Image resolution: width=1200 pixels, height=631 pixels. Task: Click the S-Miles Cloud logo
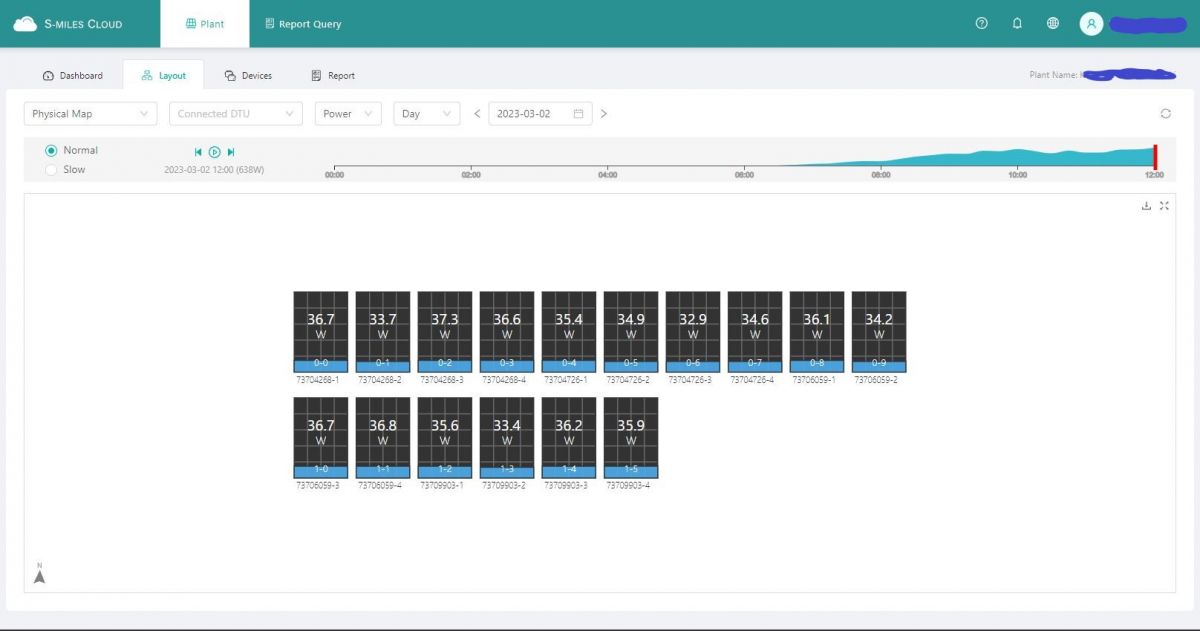68,24
